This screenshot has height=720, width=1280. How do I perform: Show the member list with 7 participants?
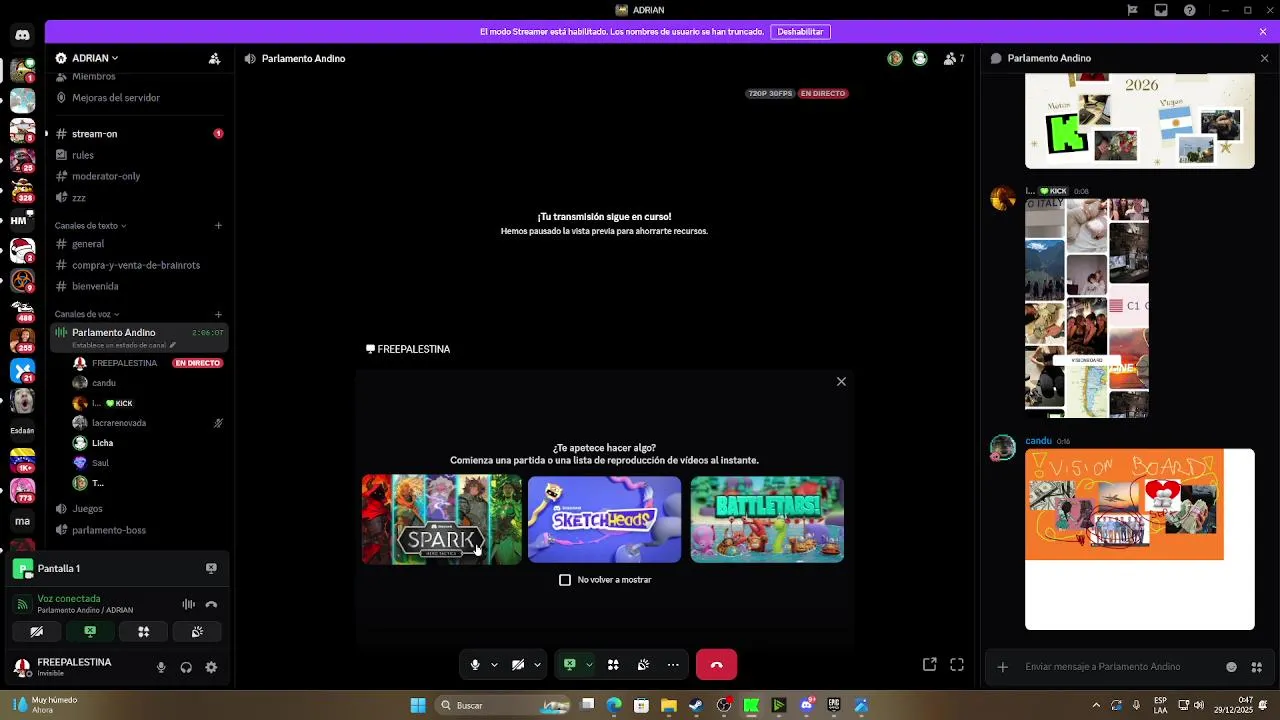pyautogui.click(x=954, y=58)
